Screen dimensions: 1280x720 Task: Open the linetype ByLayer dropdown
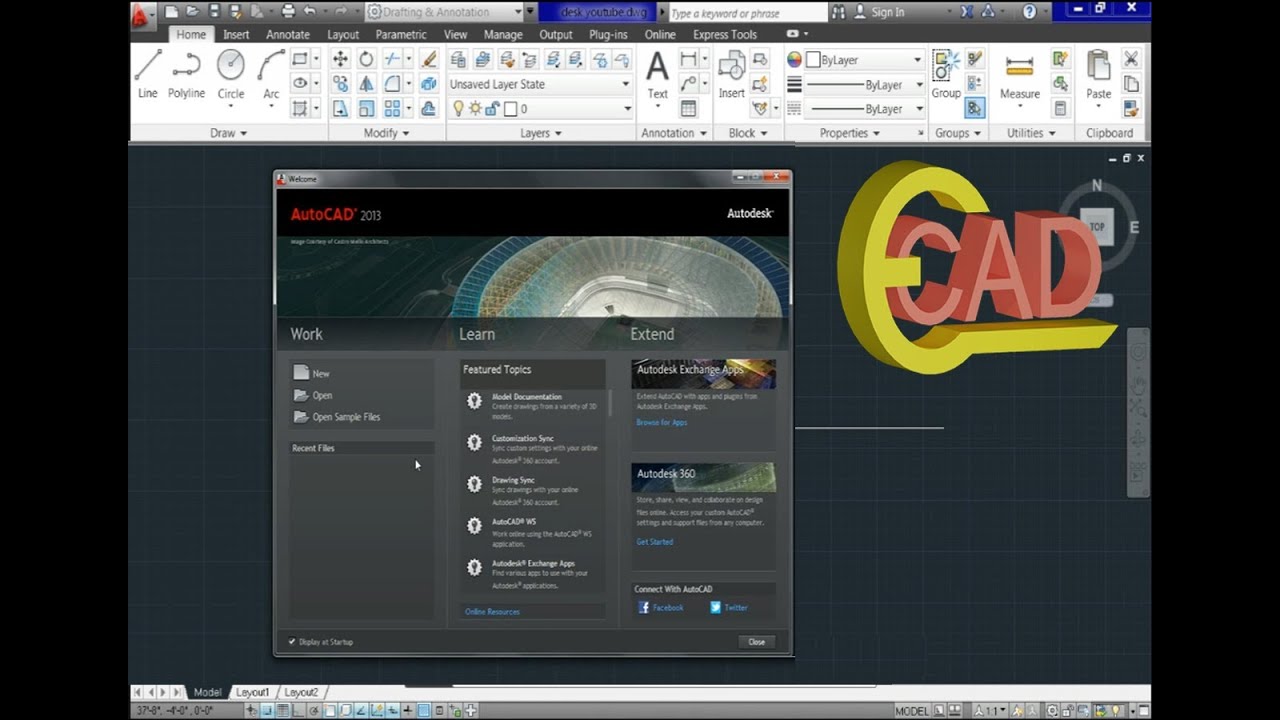click(864, 108)
